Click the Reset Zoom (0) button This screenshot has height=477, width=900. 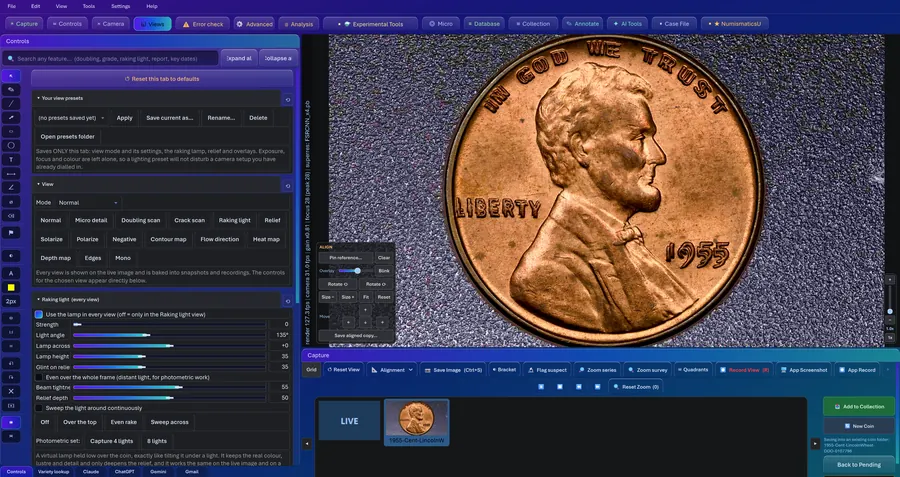coord(635,387)
